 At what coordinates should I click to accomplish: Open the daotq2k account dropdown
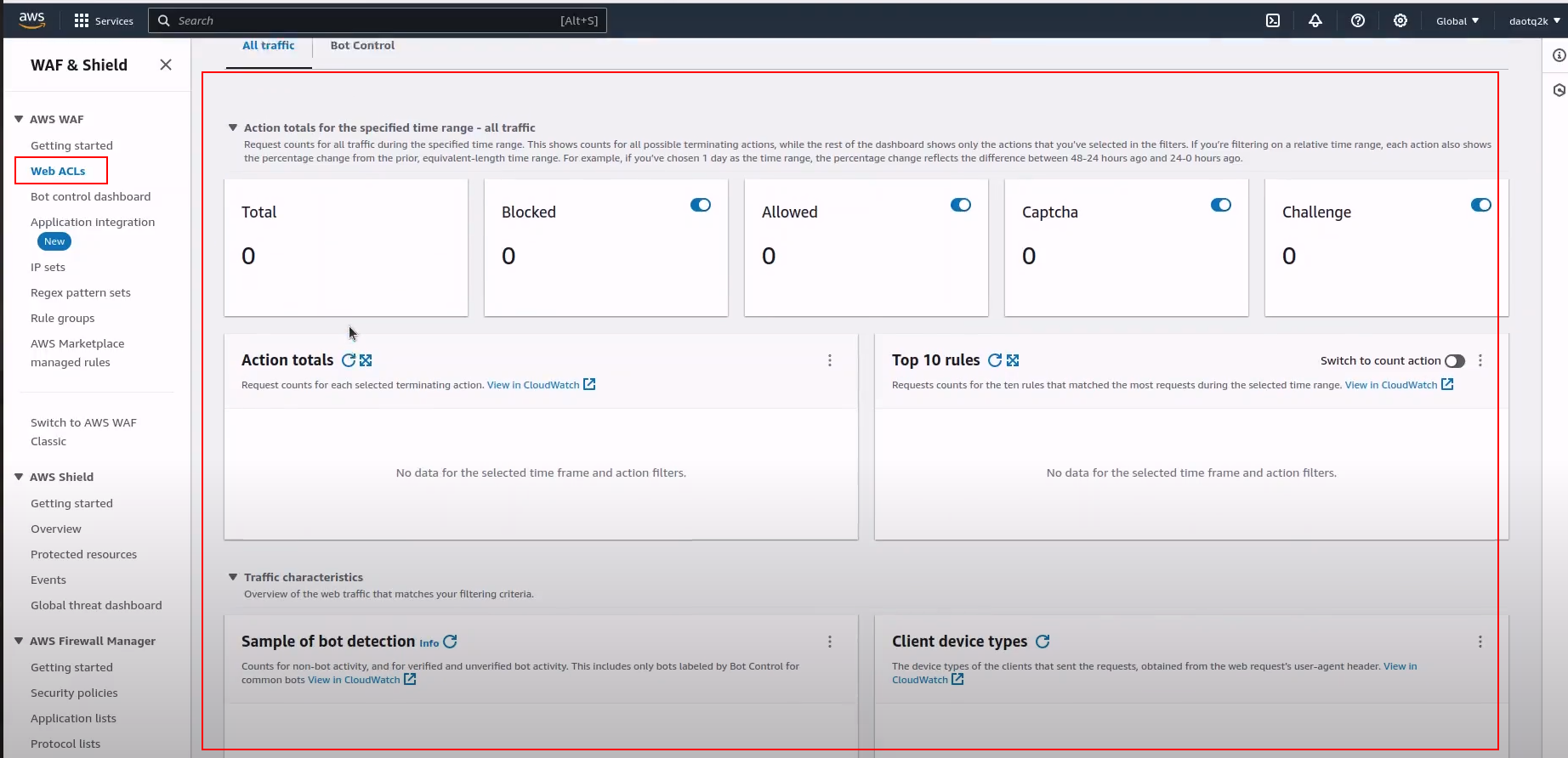1534,20
